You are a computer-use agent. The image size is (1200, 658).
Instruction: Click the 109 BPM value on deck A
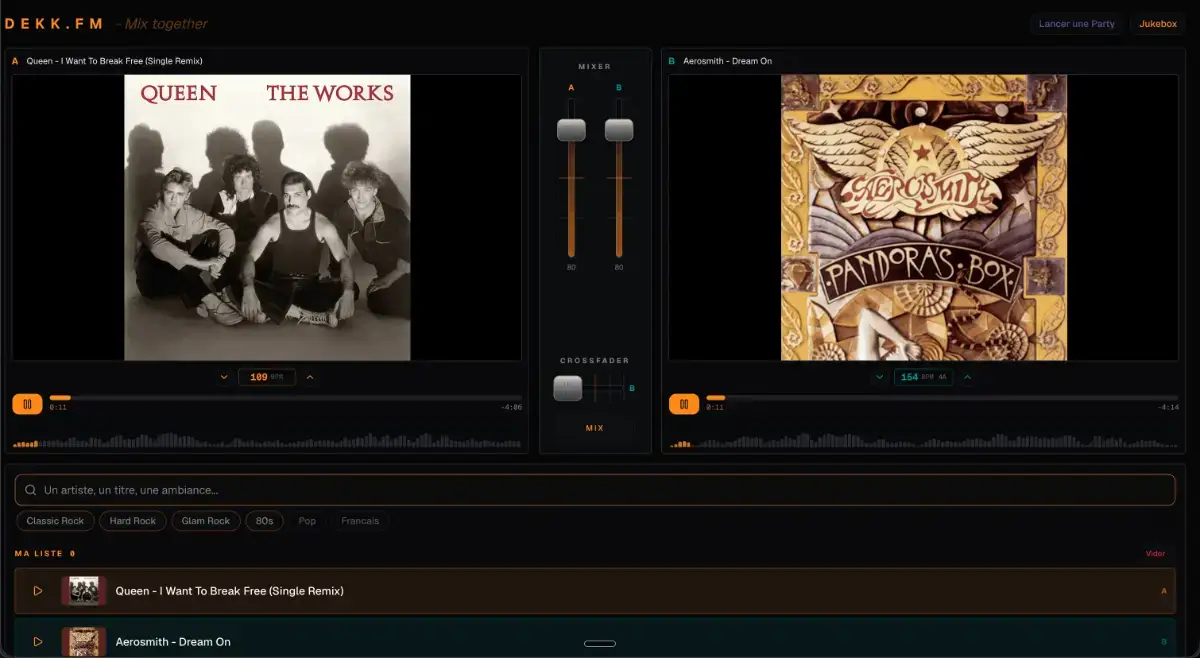267,377
